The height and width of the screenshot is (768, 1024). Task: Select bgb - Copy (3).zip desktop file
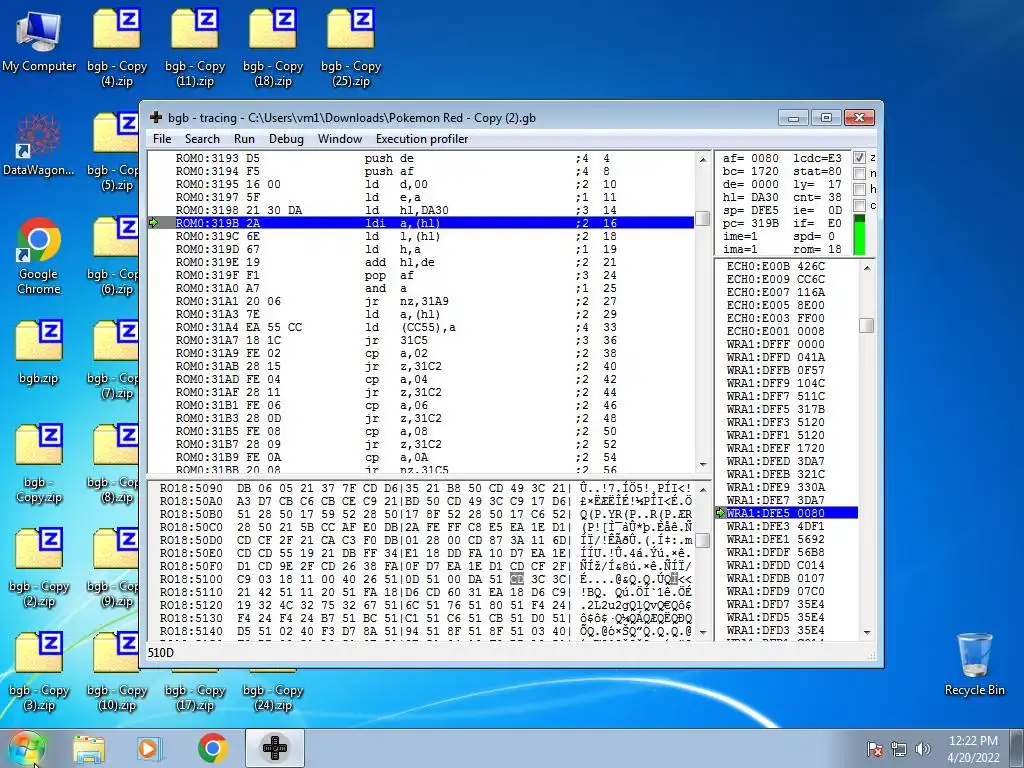click(39, 672)
